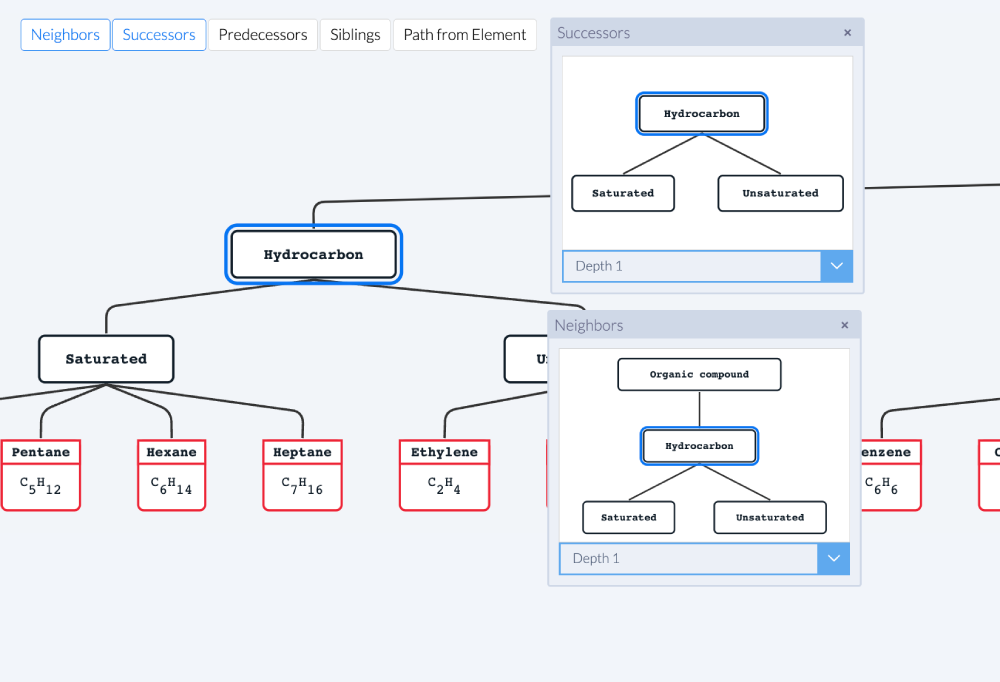Click the Pentane C5H12 node
Image resolution: width=1000 pixels, height=682 pixels.
[41, 475]
